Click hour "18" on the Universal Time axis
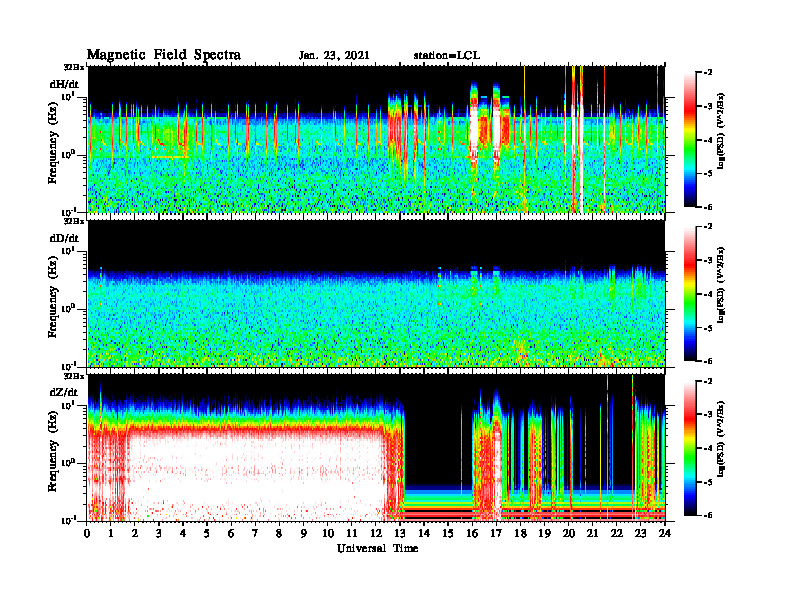Image resolution: width=792 pixels, height=612 pixels. pyautogui.click(x=520, y=533)
